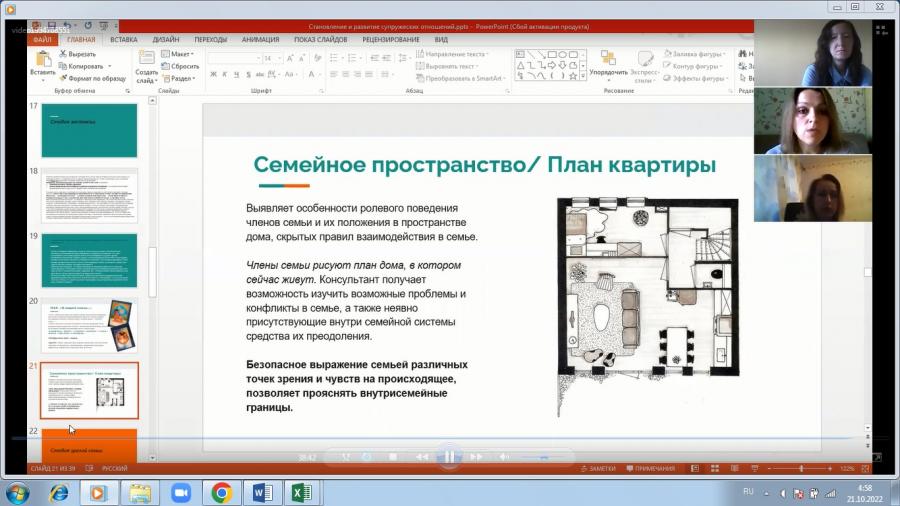Image resolution: width=900 pixels, height=506 pixels.
Task: Open the ВСТАВКА ribbon tab
Action: [123, 40]
